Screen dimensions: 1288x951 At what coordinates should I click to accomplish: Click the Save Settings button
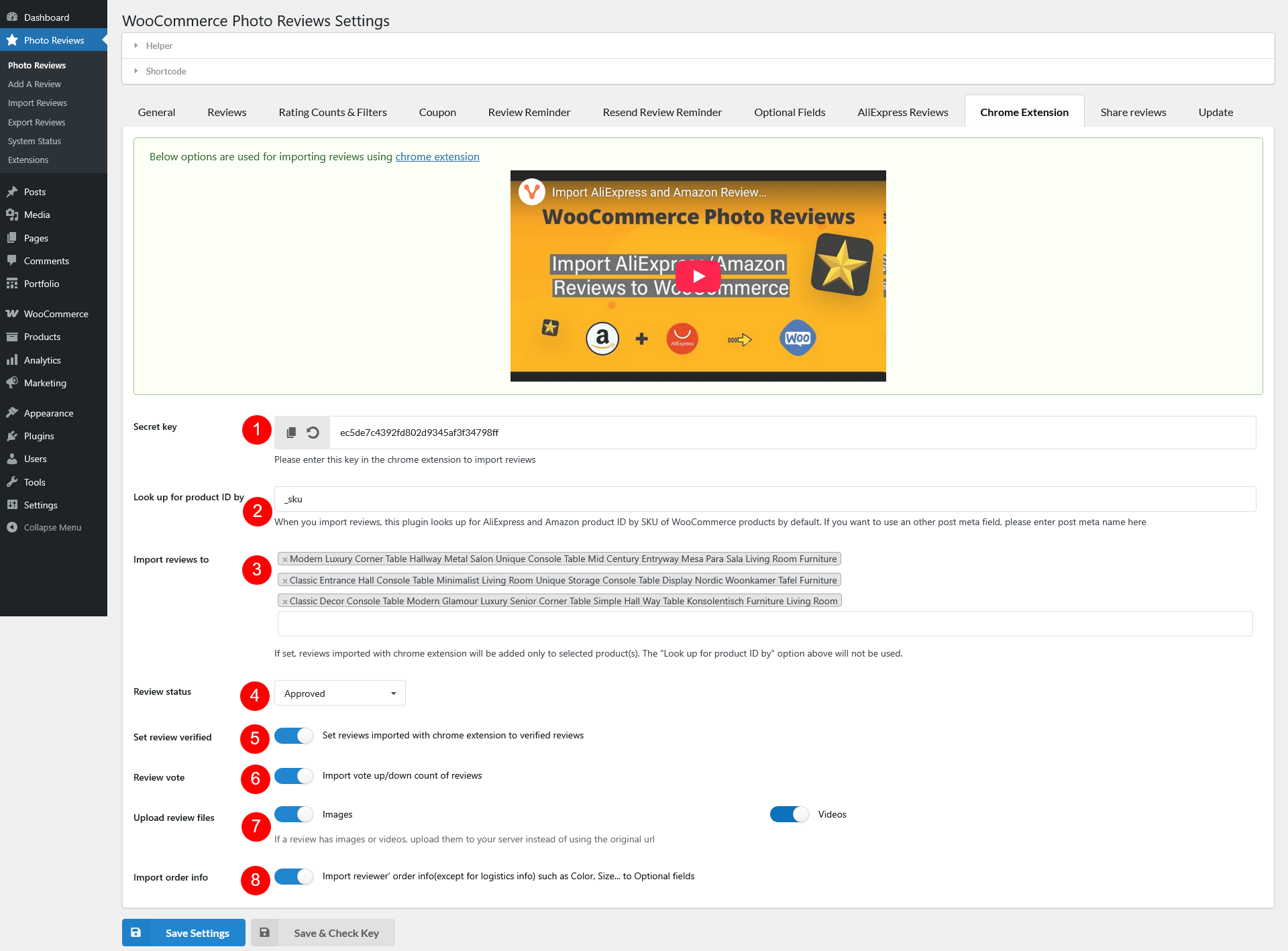tap(184, 932)
